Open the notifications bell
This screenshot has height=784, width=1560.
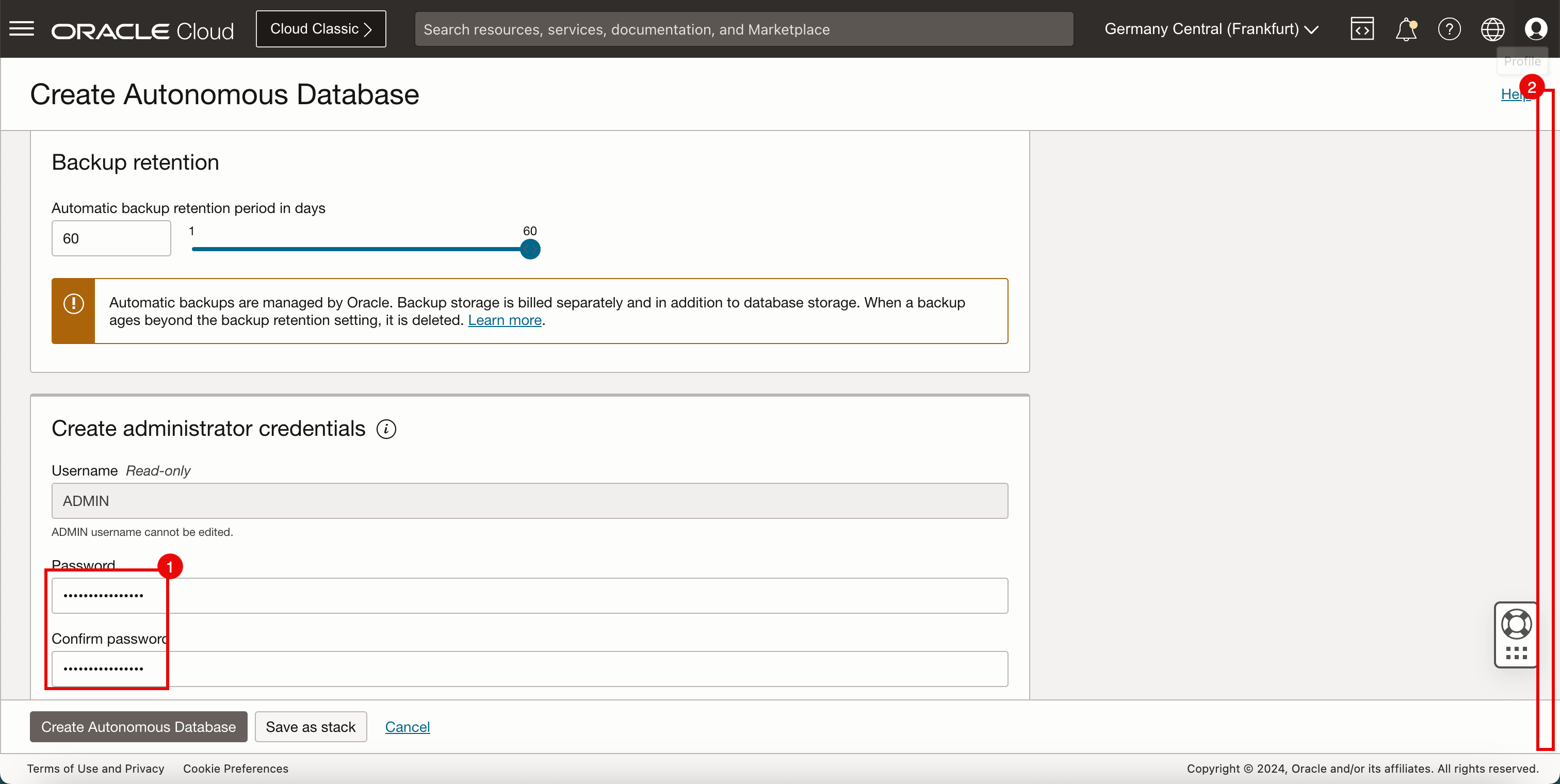point(1406,29)
